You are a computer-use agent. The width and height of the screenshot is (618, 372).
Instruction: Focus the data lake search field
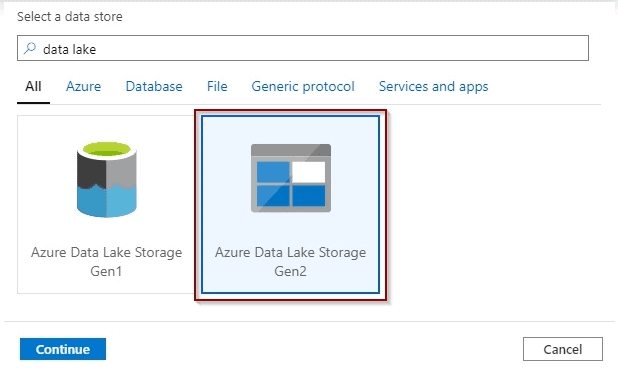303,48
